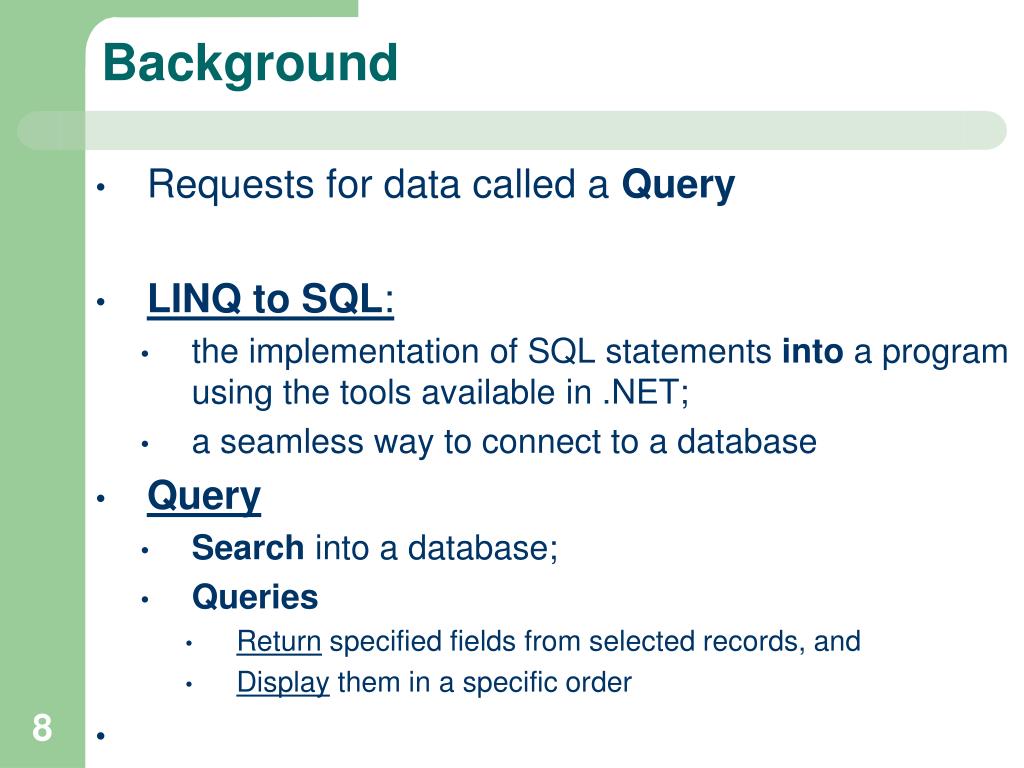Click 'Requests for data called a' text
The width and height of the screenshot is (1024, 768).
[378, 184]
